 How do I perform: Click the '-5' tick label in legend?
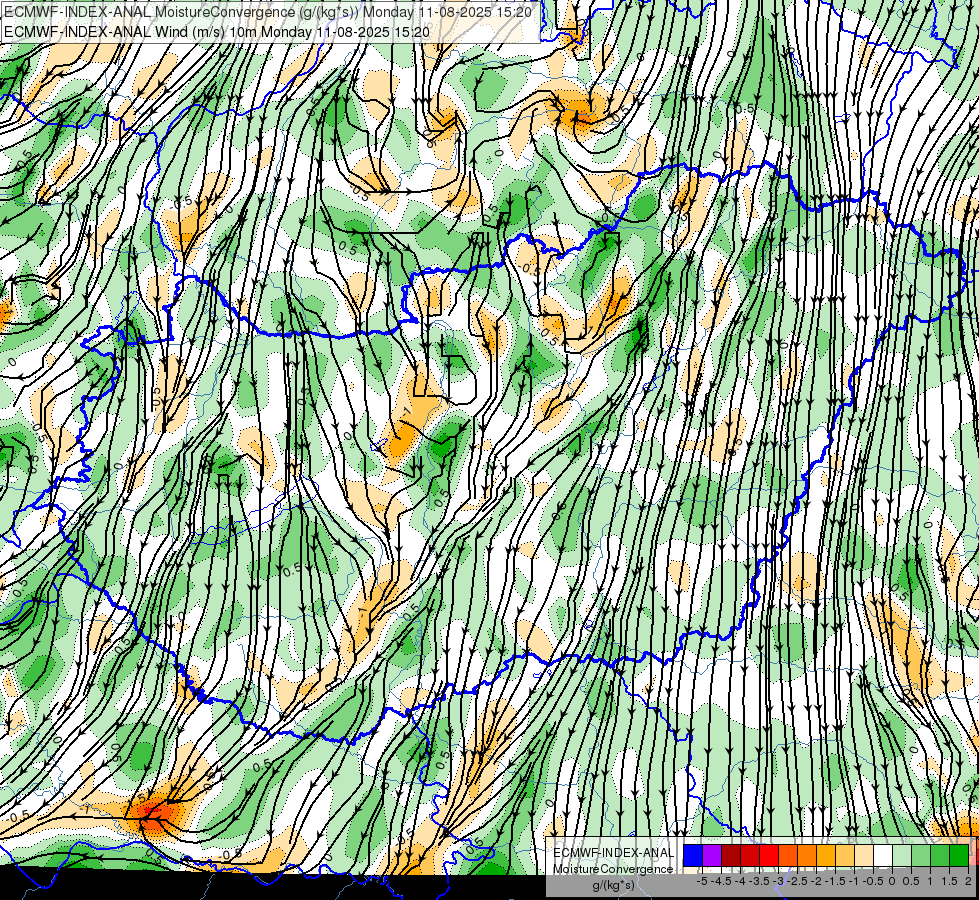coord(702,881)
